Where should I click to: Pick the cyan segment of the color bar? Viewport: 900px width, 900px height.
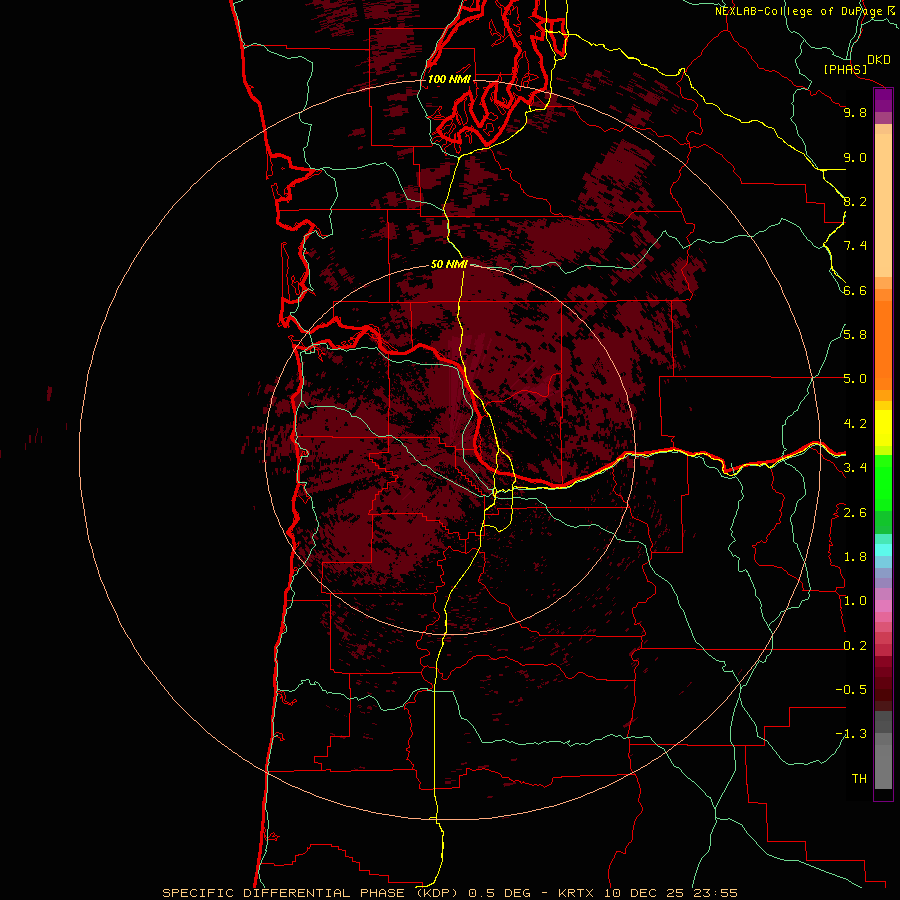pos(883,549)
